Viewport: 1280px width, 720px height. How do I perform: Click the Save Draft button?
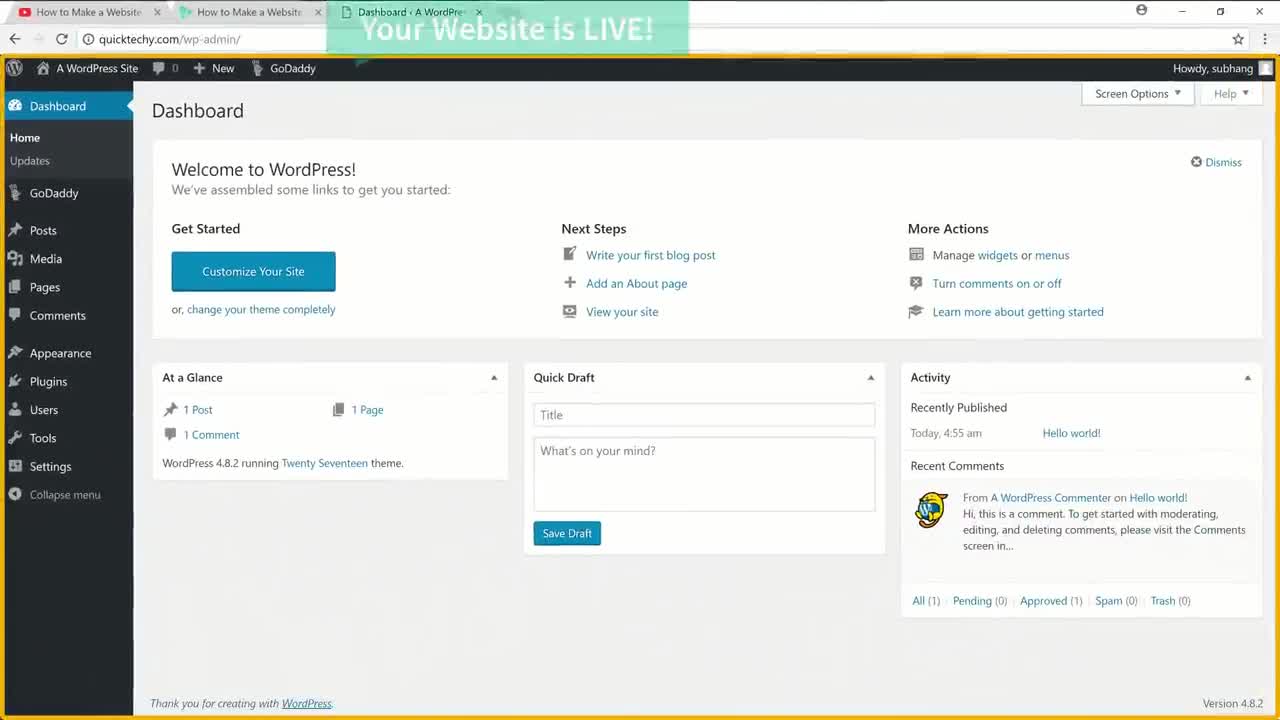coord(567,534)
